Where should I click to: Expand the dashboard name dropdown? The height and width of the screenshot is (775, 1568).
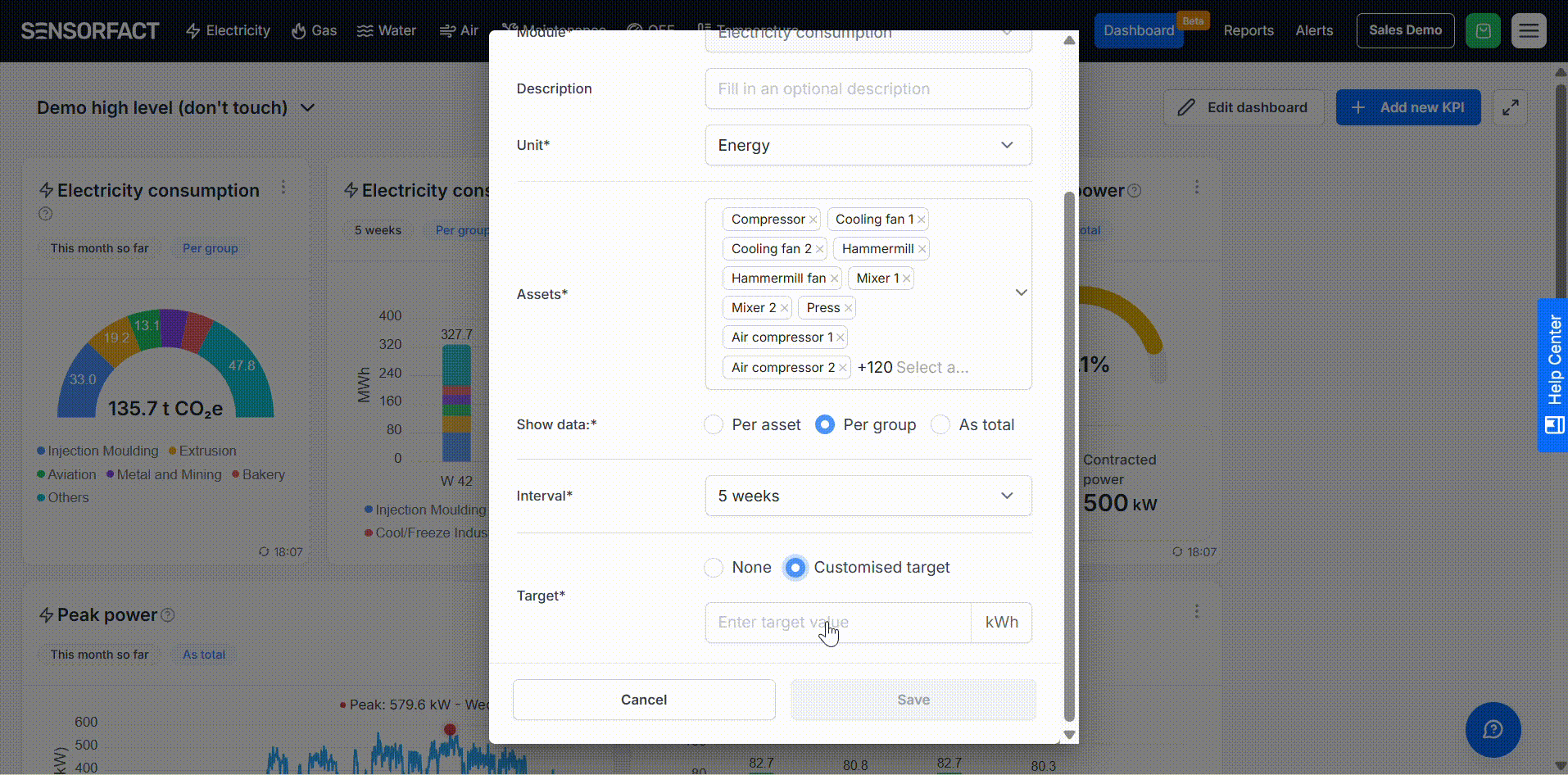(x=308, y=107)
